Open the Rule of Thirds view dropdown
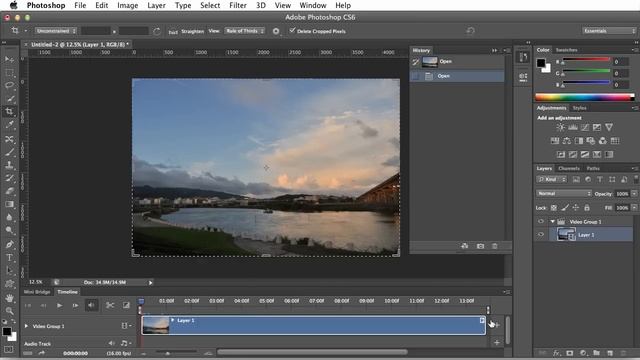640x360 pixels. pyautogui.click(x=244, y=31)
